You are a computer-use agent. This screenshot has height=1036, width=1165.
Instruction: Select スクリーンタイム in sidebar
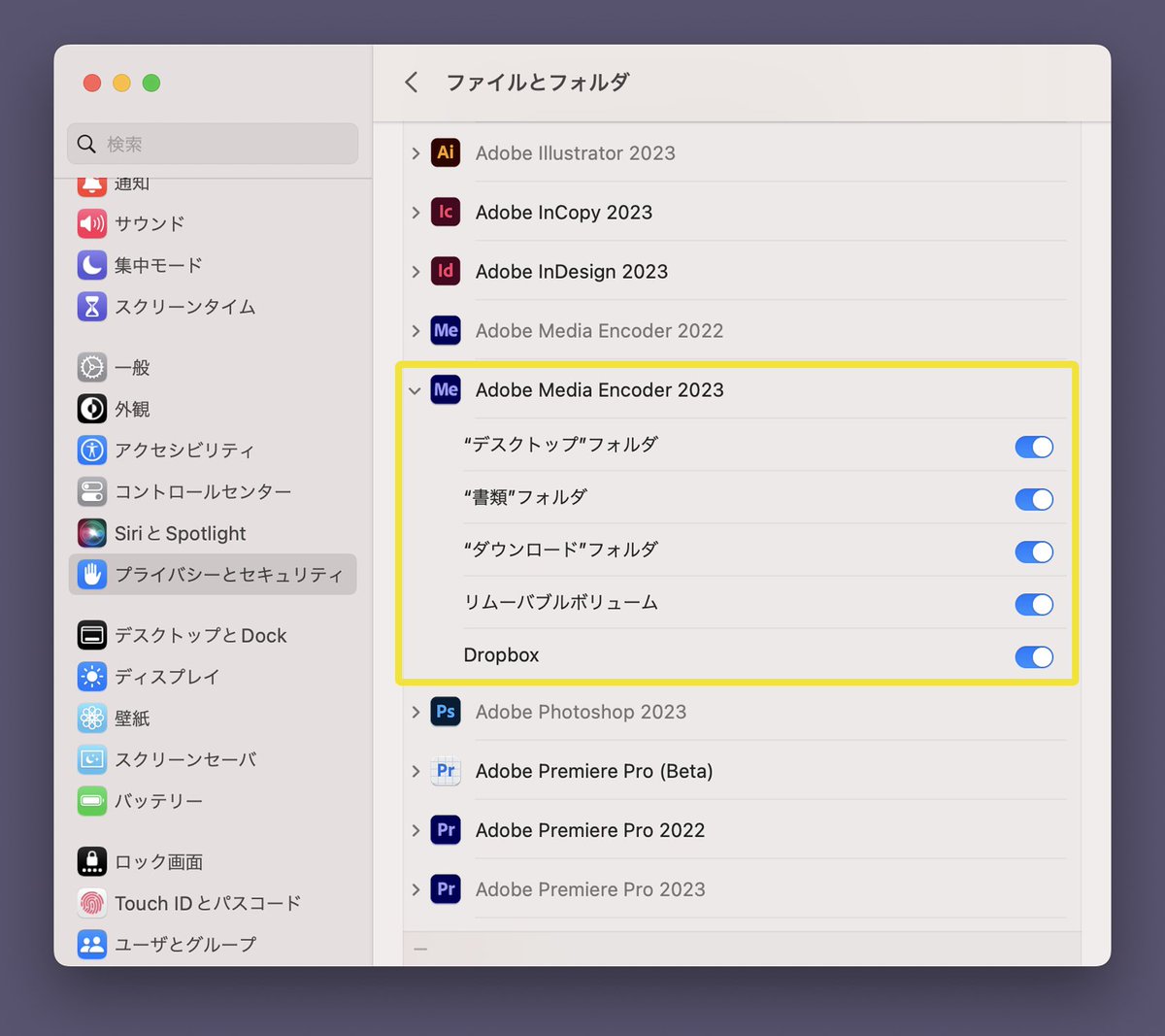click(x=213, y=307)
